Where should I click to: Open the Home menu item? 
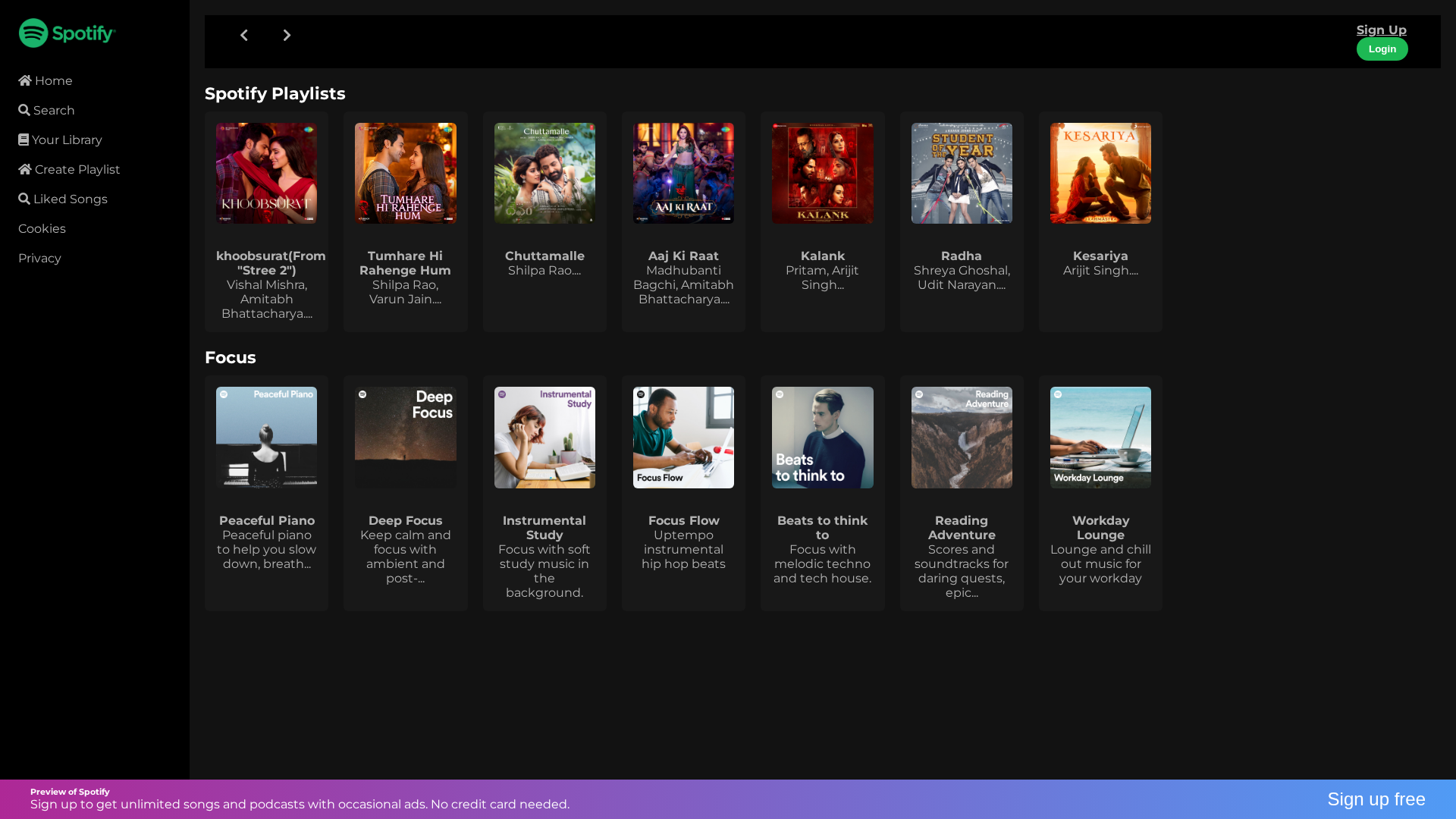pos(45,80)
